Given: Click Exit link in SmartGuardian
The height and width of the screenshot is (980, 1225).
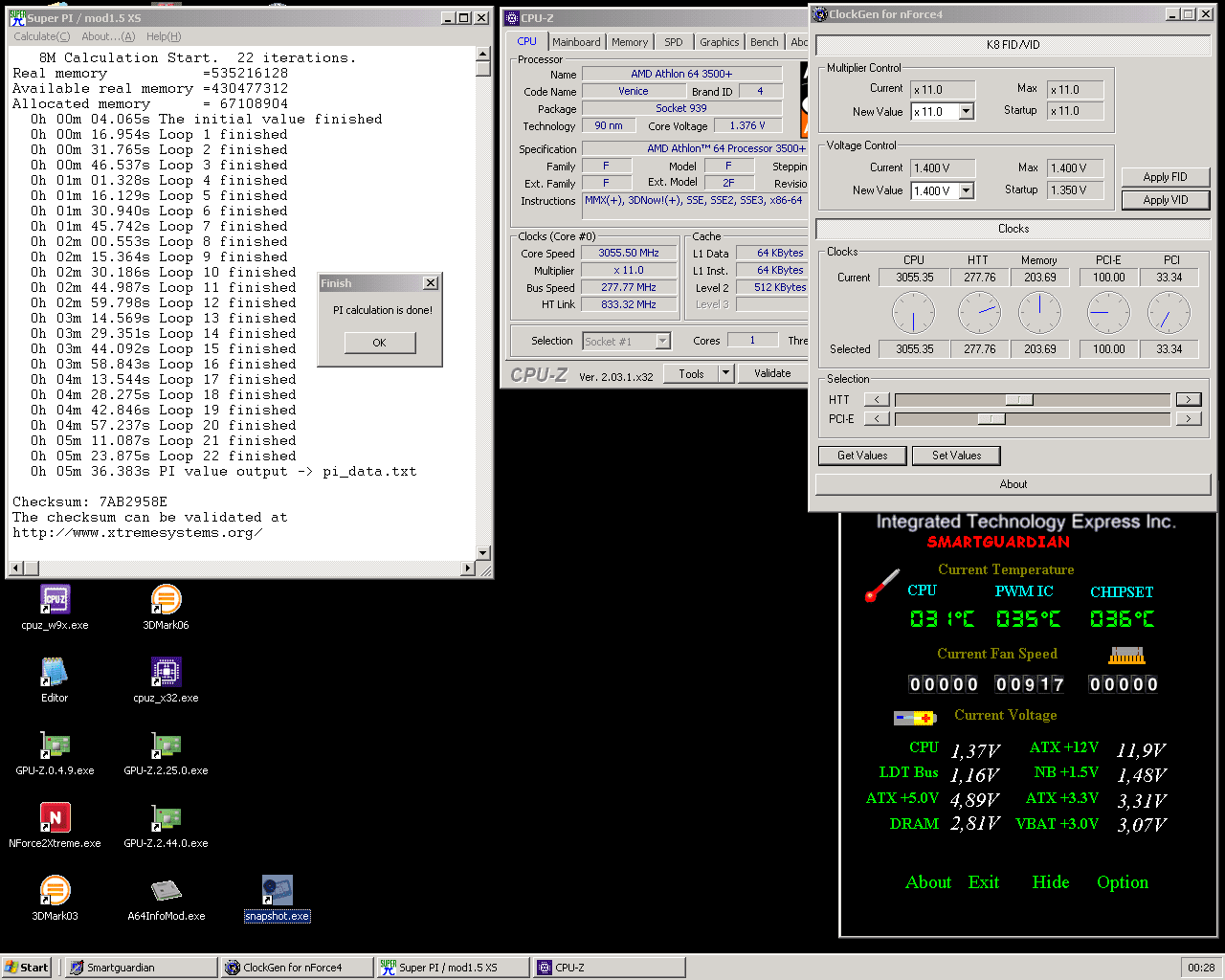Looking at the screenshot, I should (x=983, y=882).
